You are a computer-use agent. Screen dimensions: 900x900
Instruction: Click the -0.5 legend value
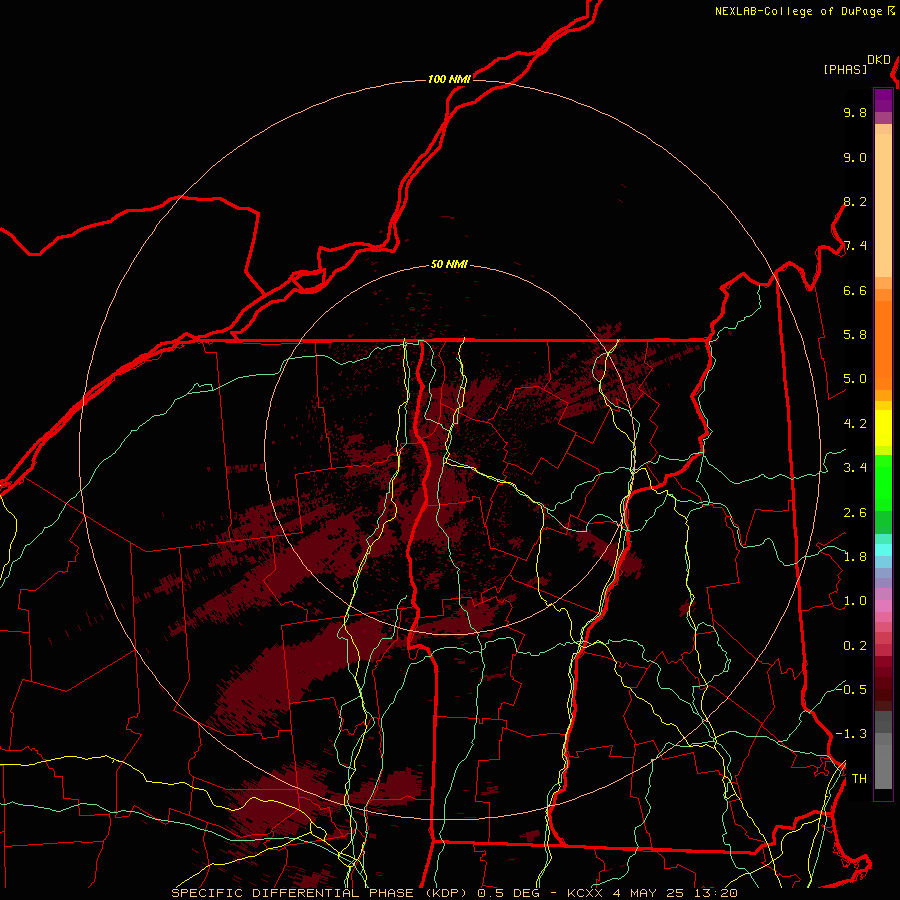851,689
